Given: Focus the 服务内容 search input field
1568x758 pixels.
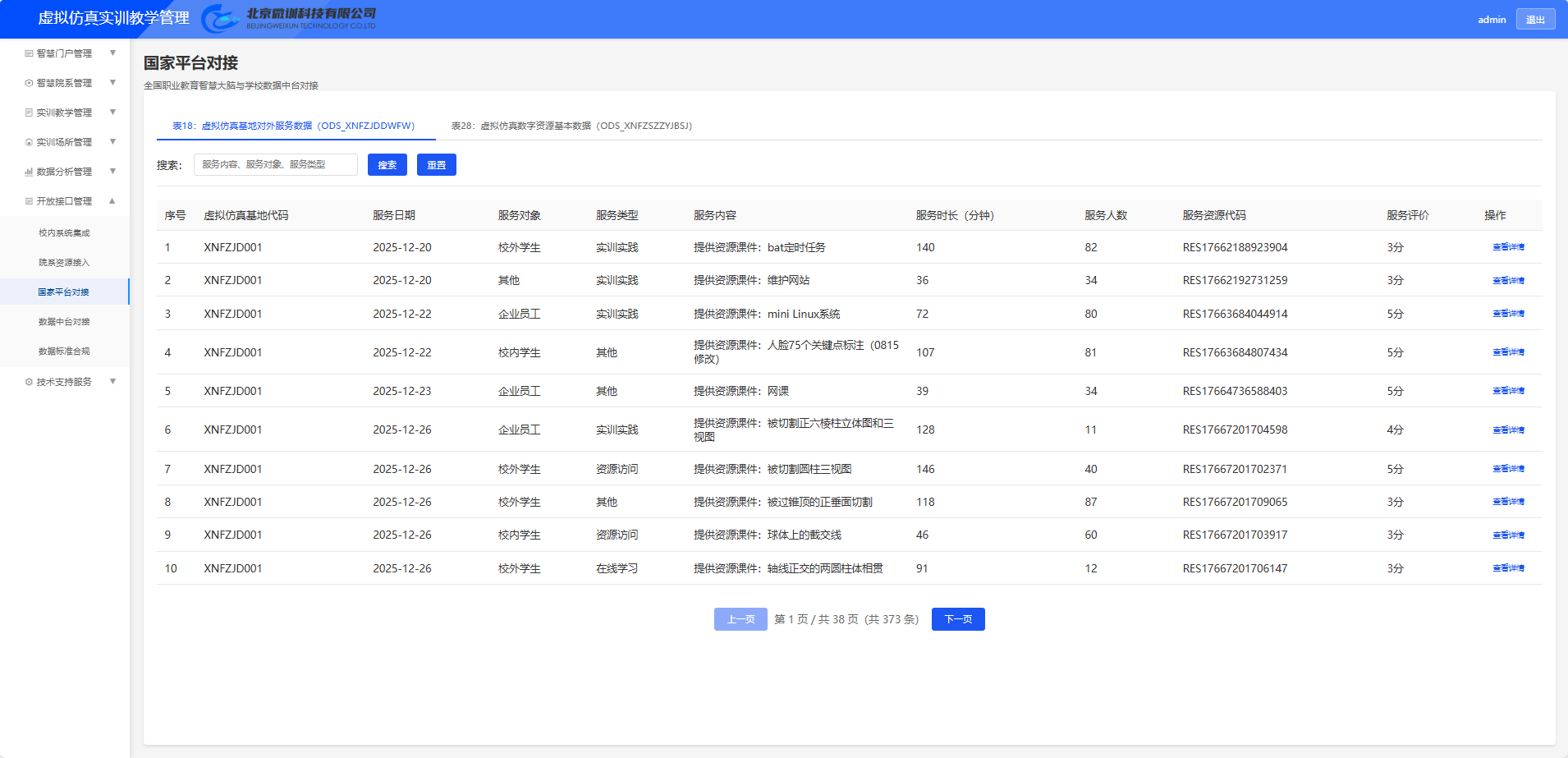Looking at the screenshot, I should click(x=275, y=165).
